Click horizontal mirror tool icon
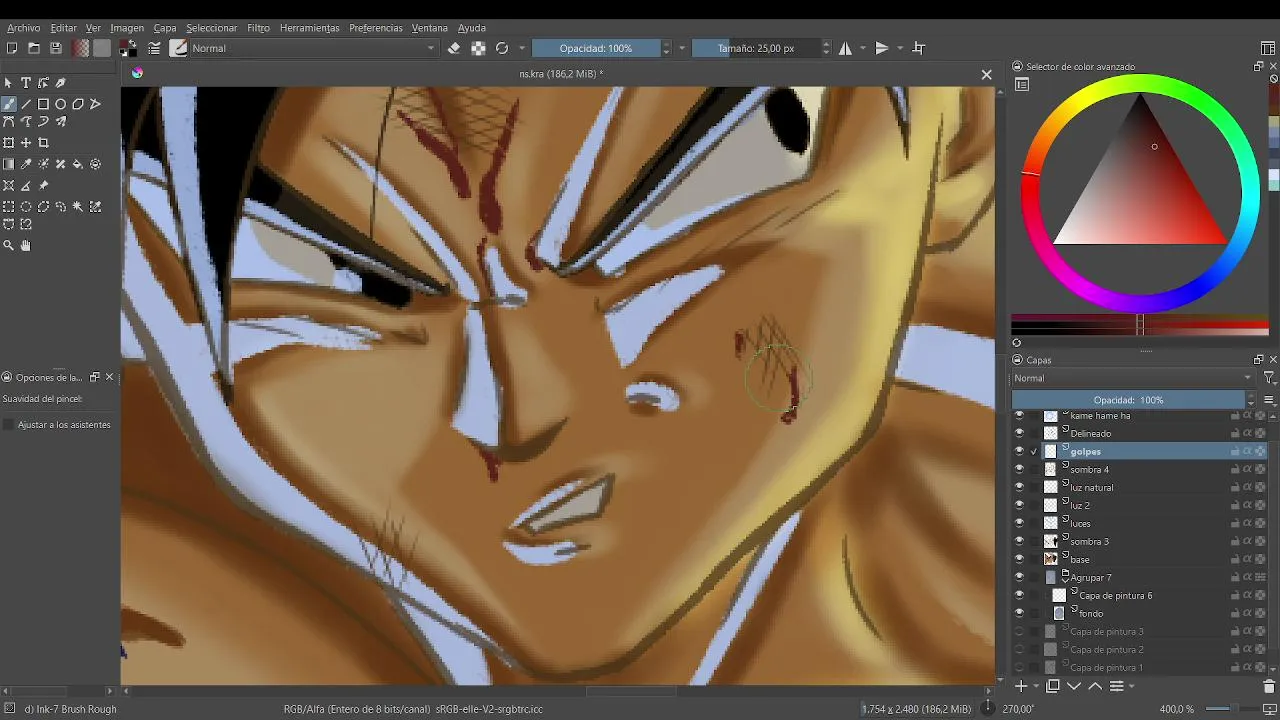 [846, 48]
